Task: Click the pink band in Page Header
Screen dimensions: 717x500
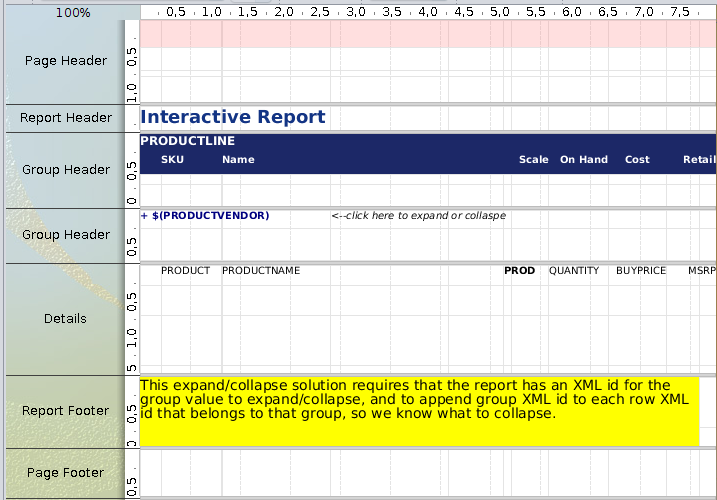Action: (428, 34)
